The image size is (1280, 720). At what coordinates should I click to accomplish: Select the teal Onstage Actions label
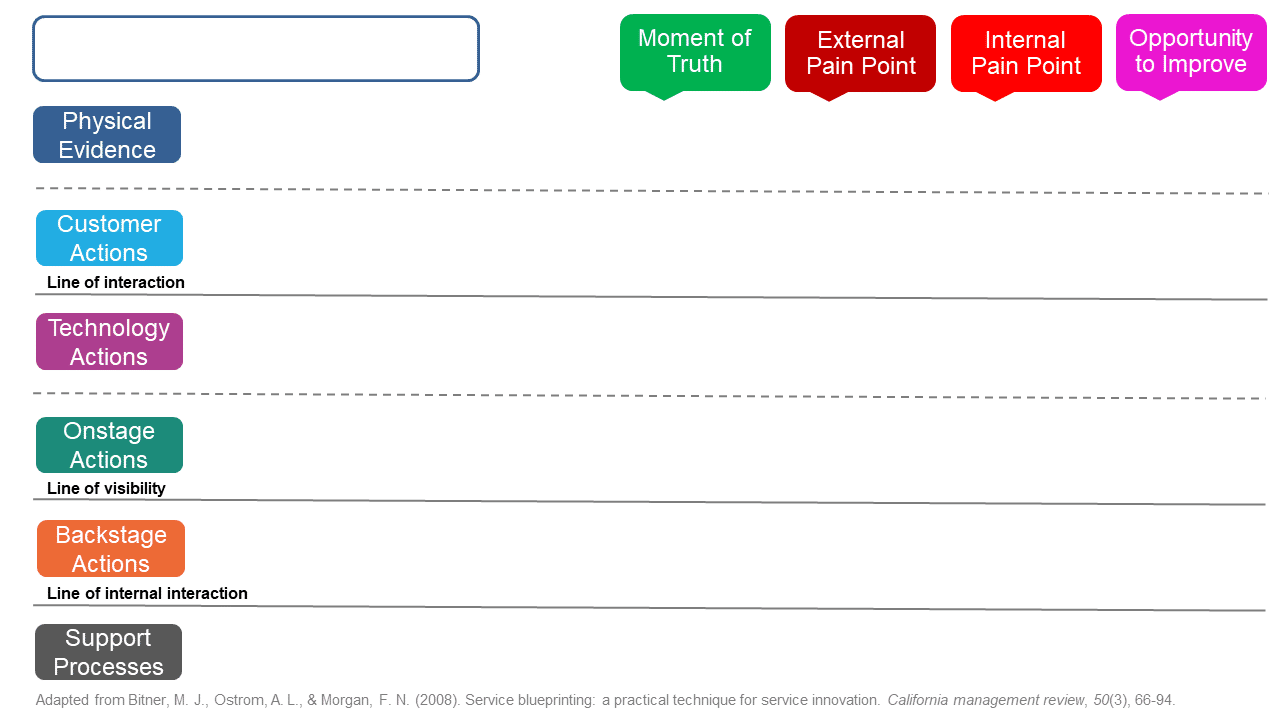[x=109, y=445]
